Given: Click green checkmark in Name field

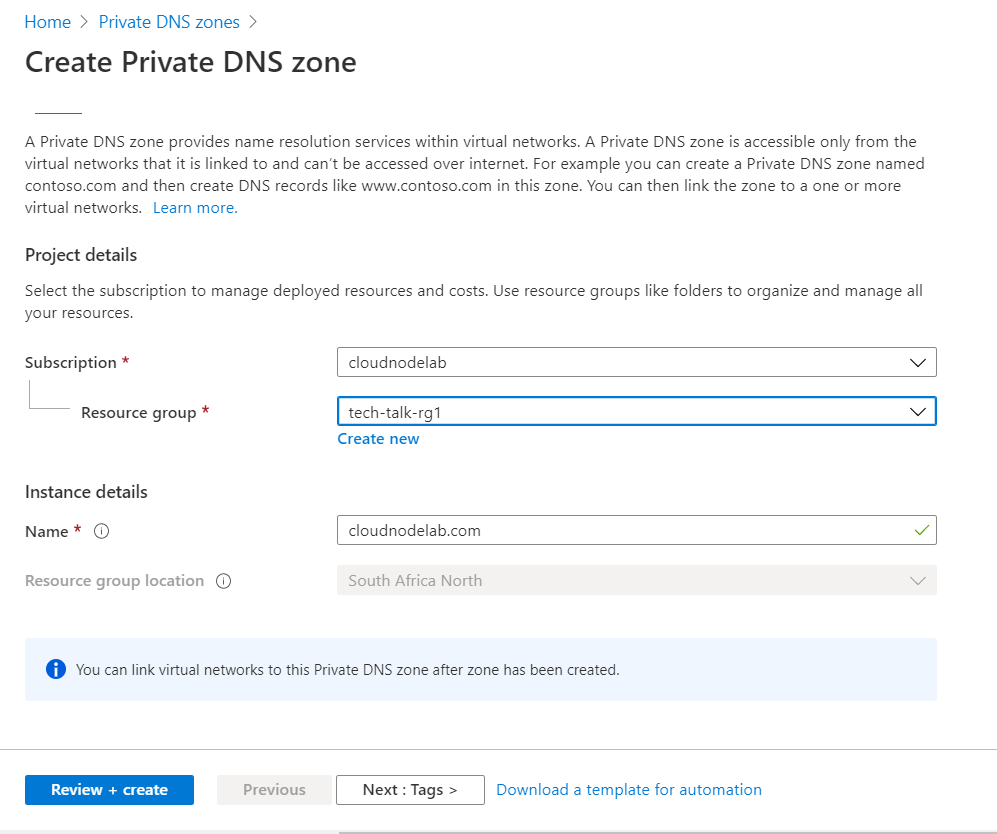Looking at the screenshot, I should (921, 530).
